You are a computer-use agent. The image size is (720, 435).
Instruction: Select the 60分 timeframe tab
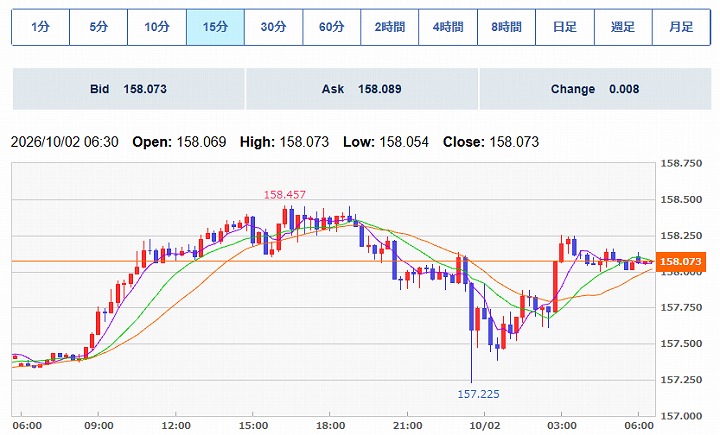[332, 27]
